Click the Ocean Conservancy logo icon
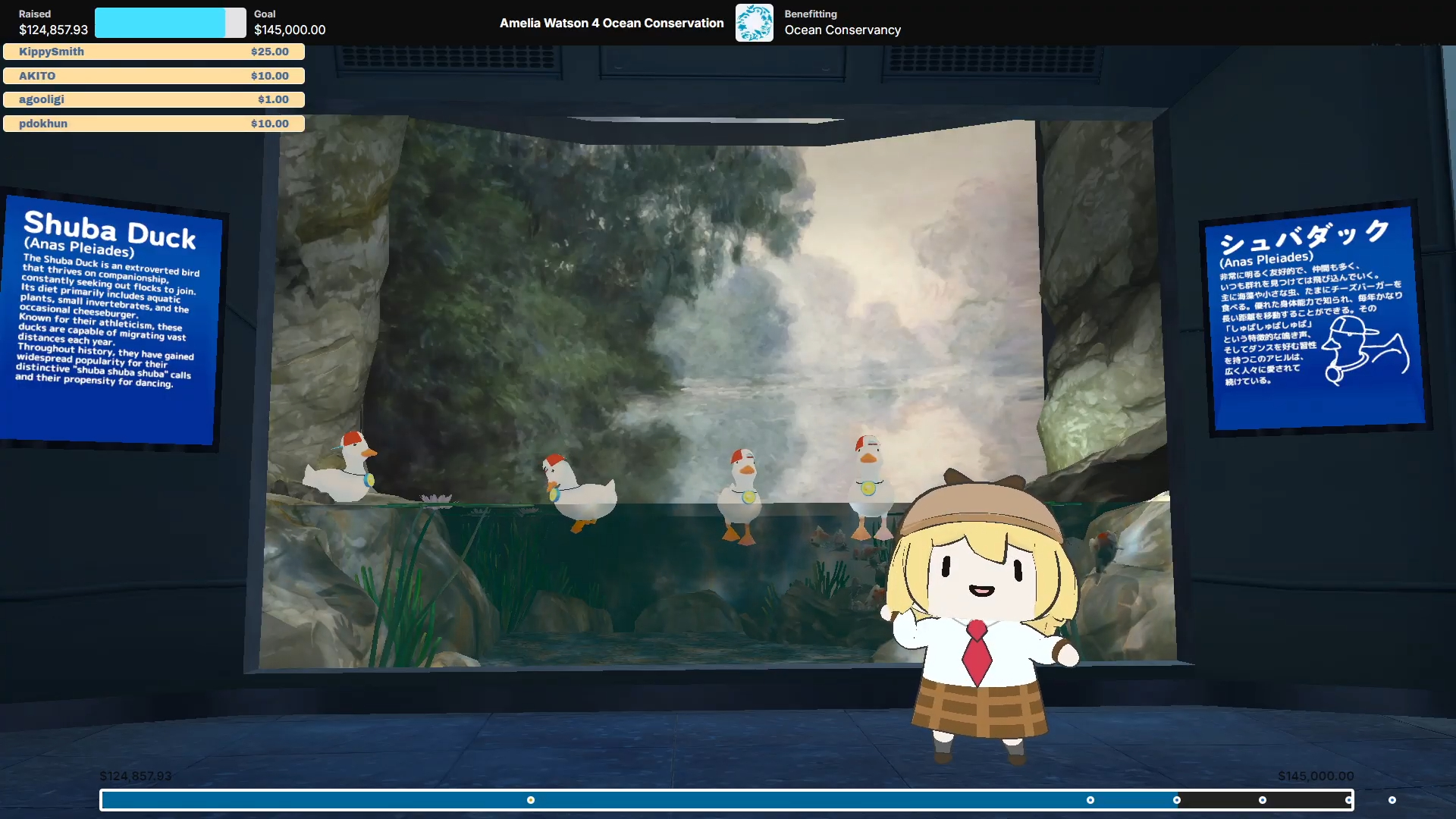The image size is (1456, 819). tap(754, 23)
